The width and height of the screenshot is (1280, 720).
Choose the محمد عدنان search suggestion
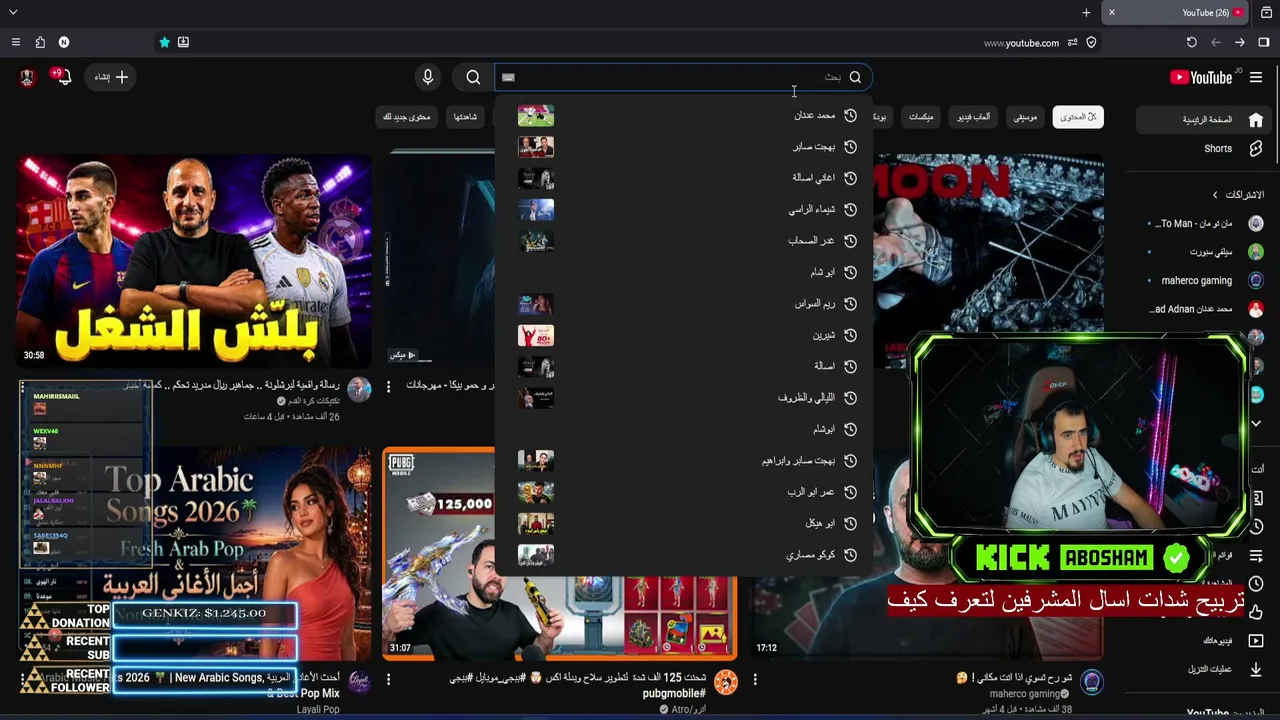point(683,116)
